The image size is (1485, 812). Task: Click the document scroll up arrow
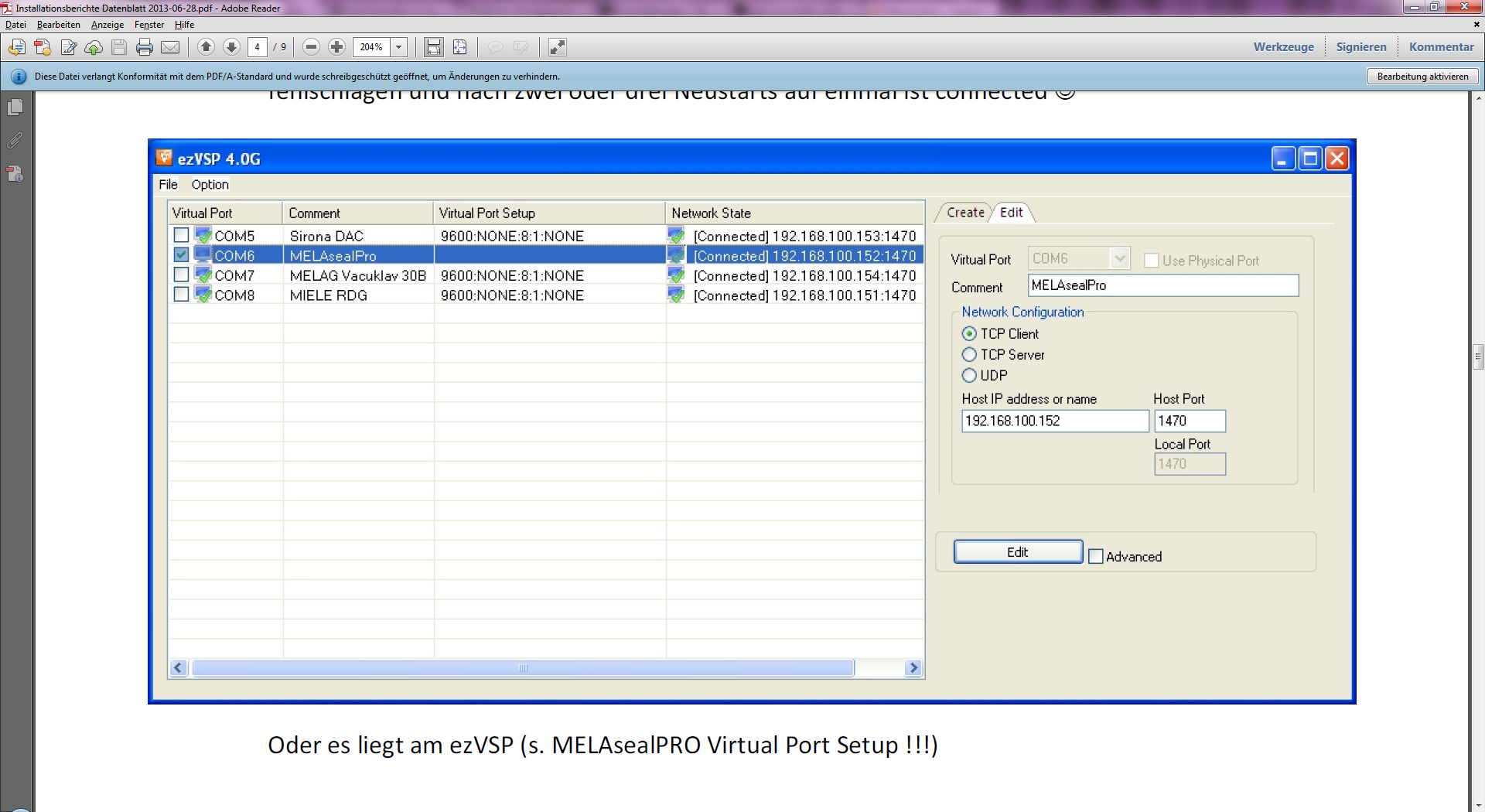coord(1478,98)
